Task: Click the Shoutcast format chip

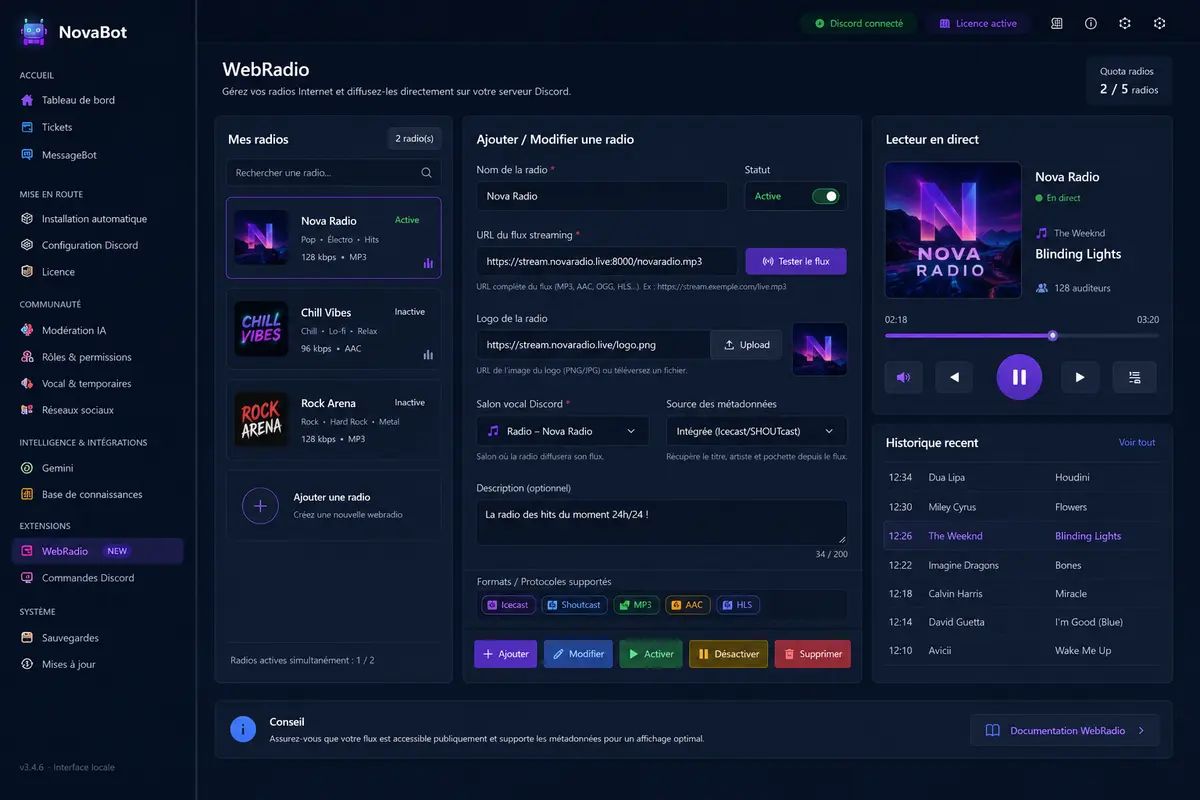Action: coord(574,605)
